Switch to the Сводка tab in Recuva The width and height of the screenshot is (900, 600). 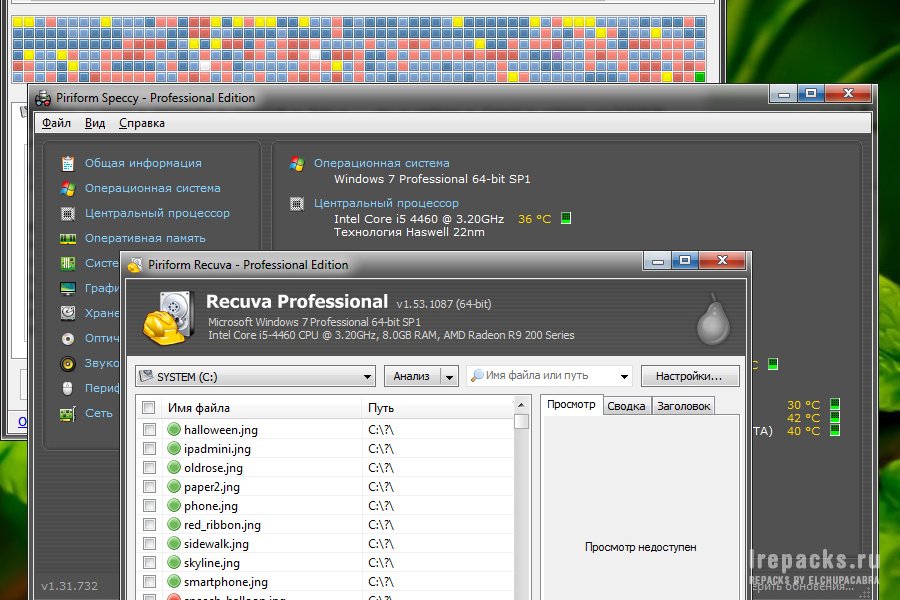pos(626,406)
